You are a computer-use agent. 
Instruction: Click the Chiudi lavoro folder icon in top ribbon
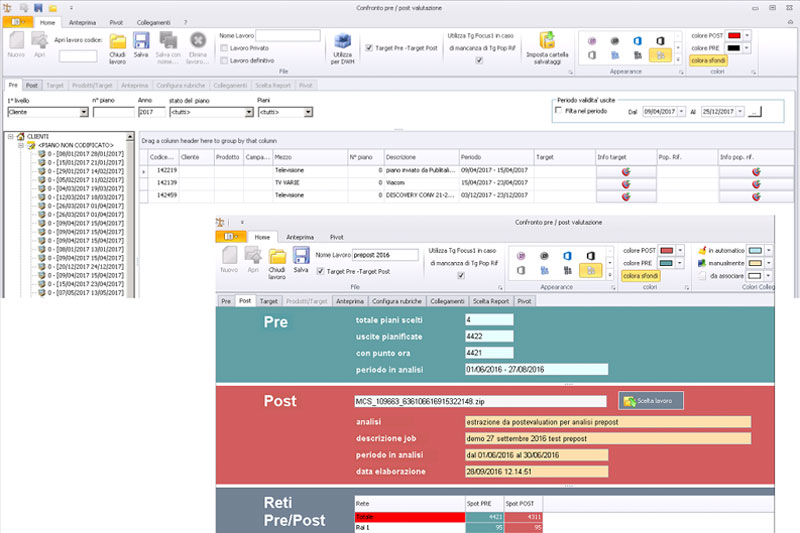point(117,42)
